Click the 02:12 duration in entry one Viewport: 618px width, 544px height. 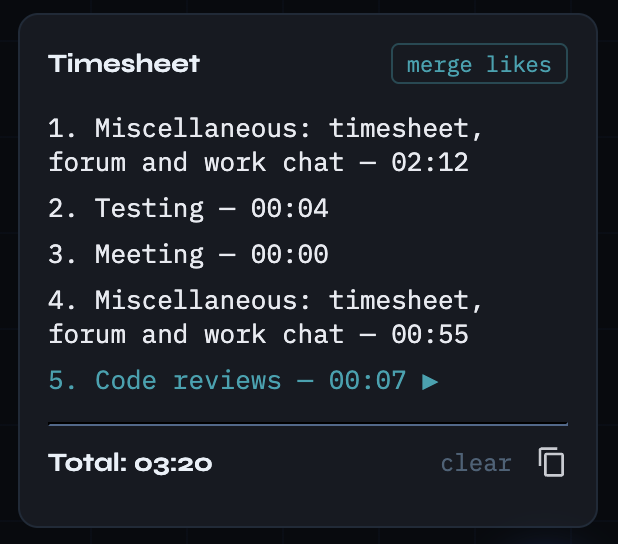click(x=429, y=162)
